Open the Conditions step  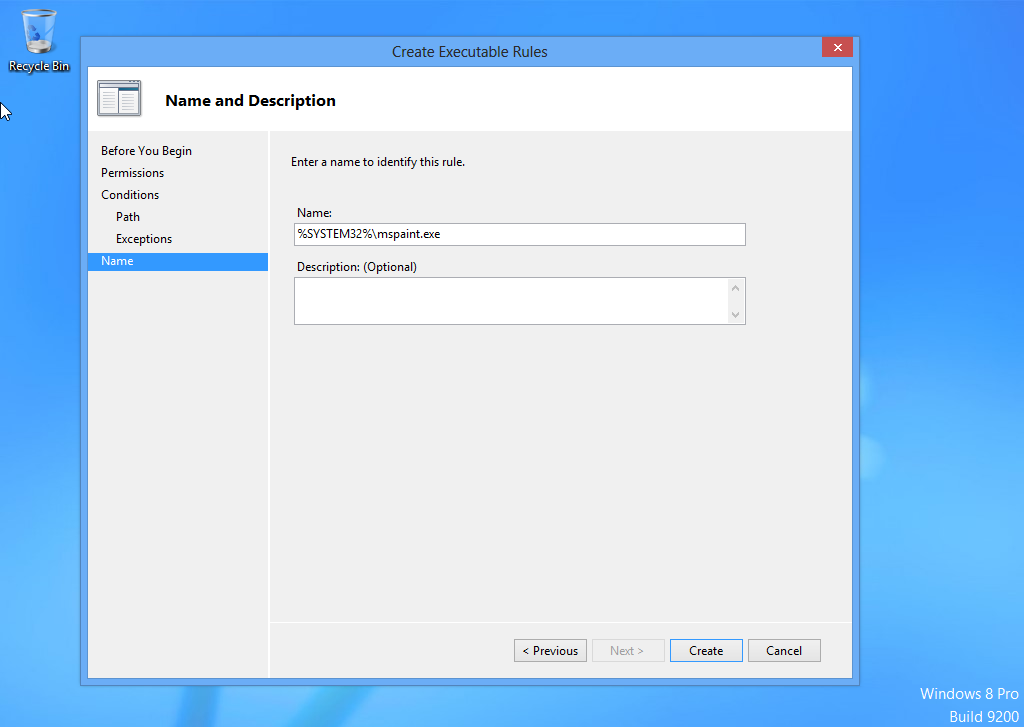tap(130, 195)
